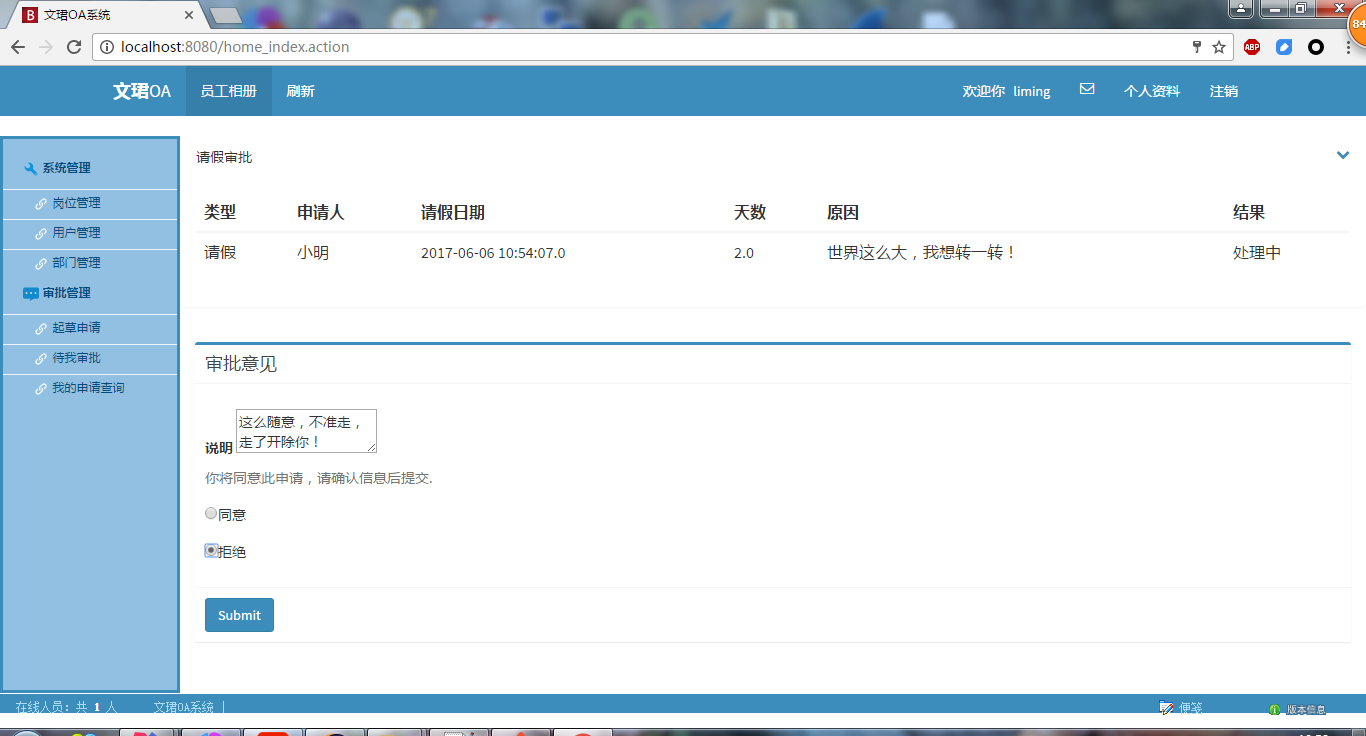This screenshot has width=1366, height=736.
Task: Click the browser forward arrow
Action: pos(46,47)
